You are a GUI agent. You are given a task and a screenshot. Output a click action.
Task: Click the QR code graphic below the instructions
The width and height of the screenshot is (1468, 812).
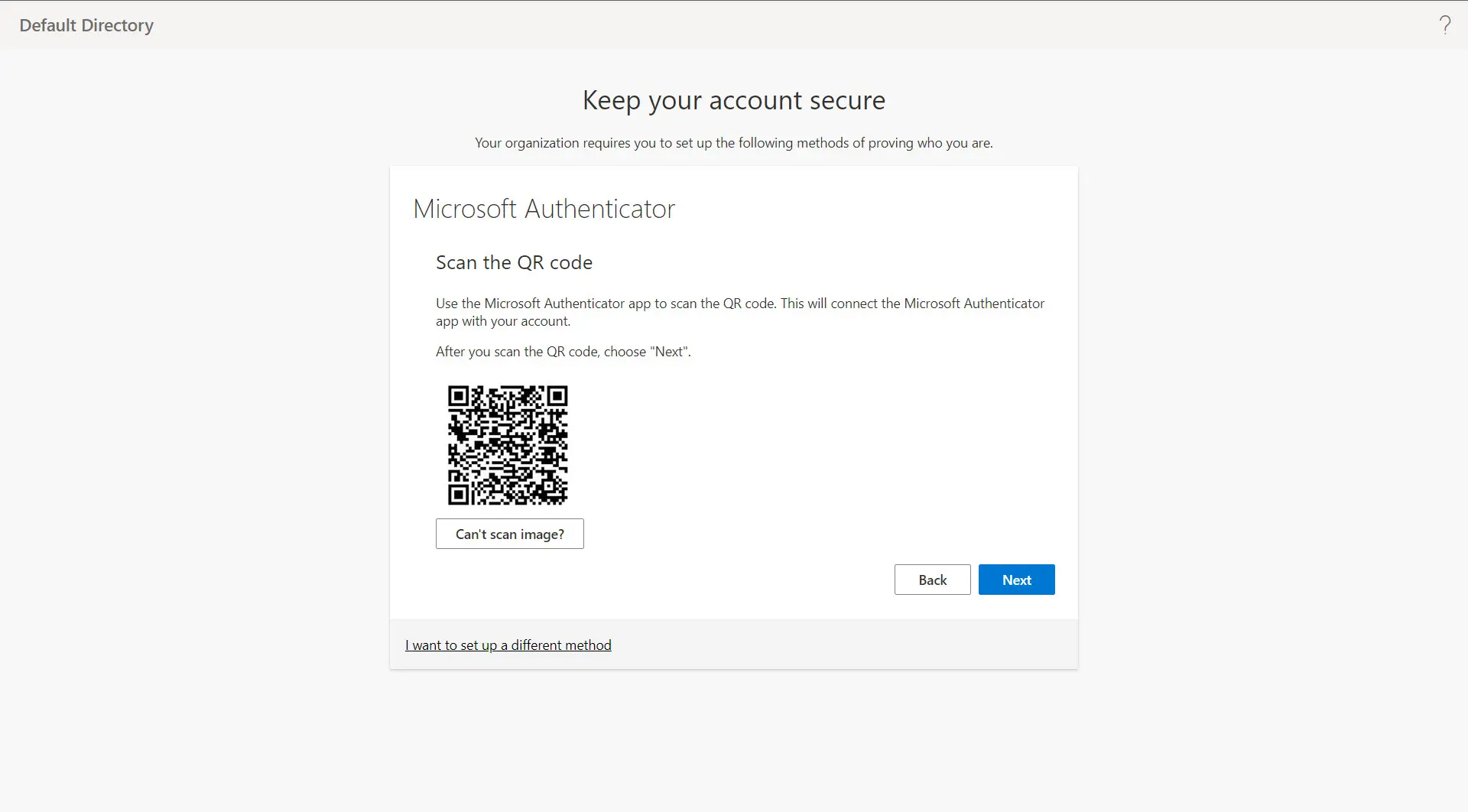click(x=508, y=445)
